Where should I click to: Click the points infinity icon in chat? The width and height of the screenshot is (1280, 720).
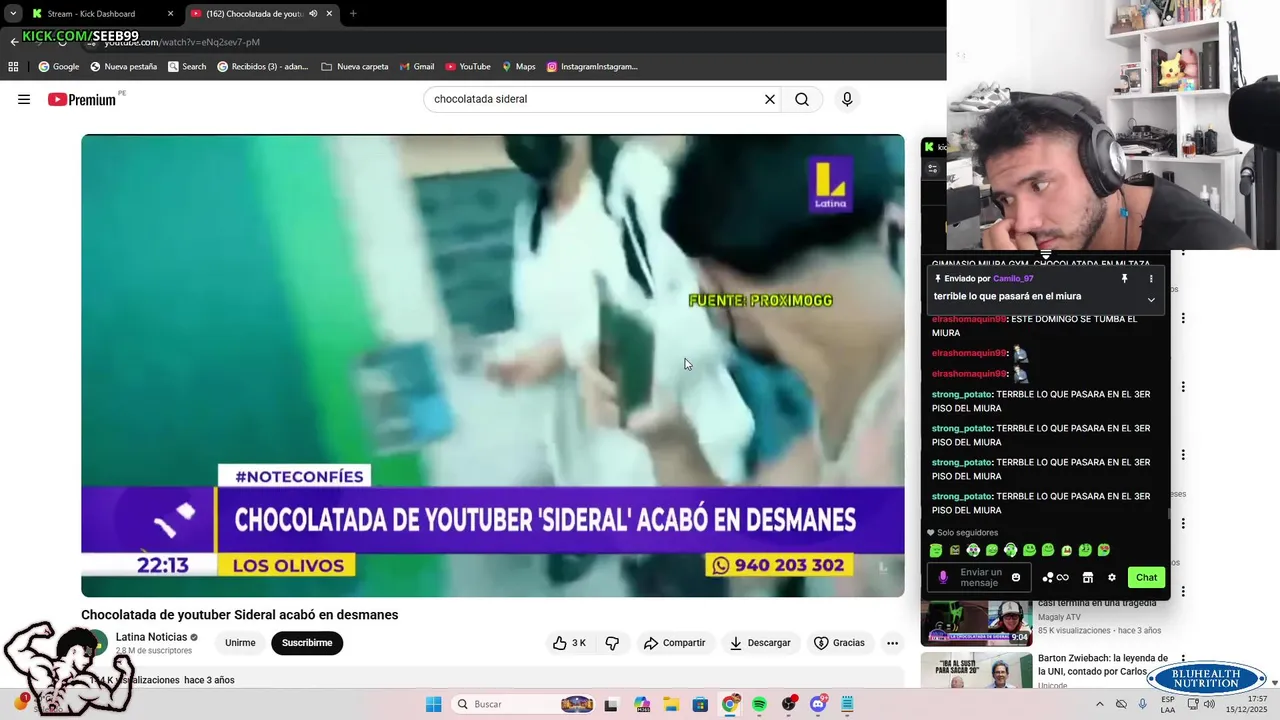1055,578
